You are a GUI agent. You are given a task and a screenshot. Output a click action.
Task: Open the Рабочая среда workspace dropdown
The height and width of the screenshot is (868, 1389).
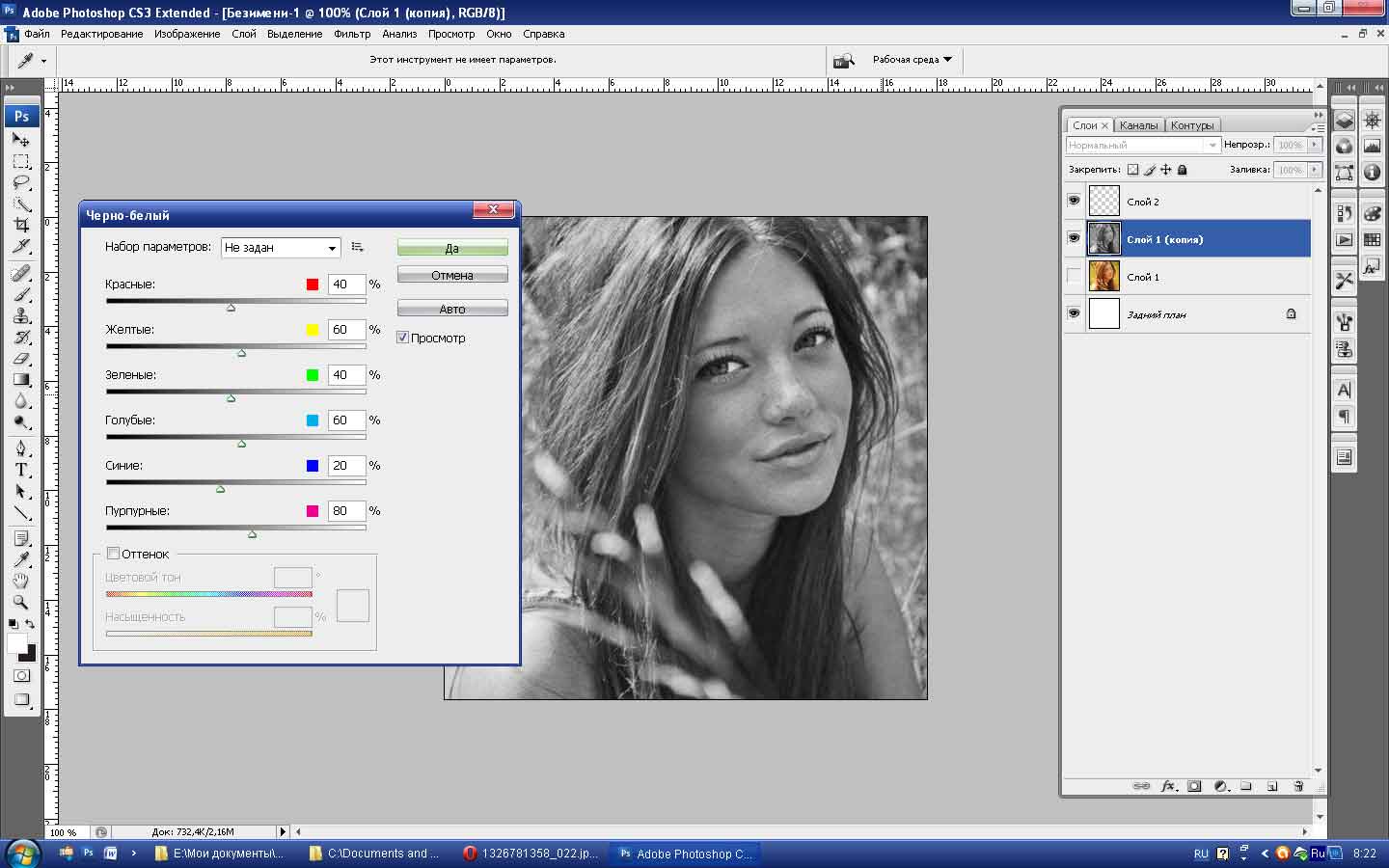pos(912,60)
